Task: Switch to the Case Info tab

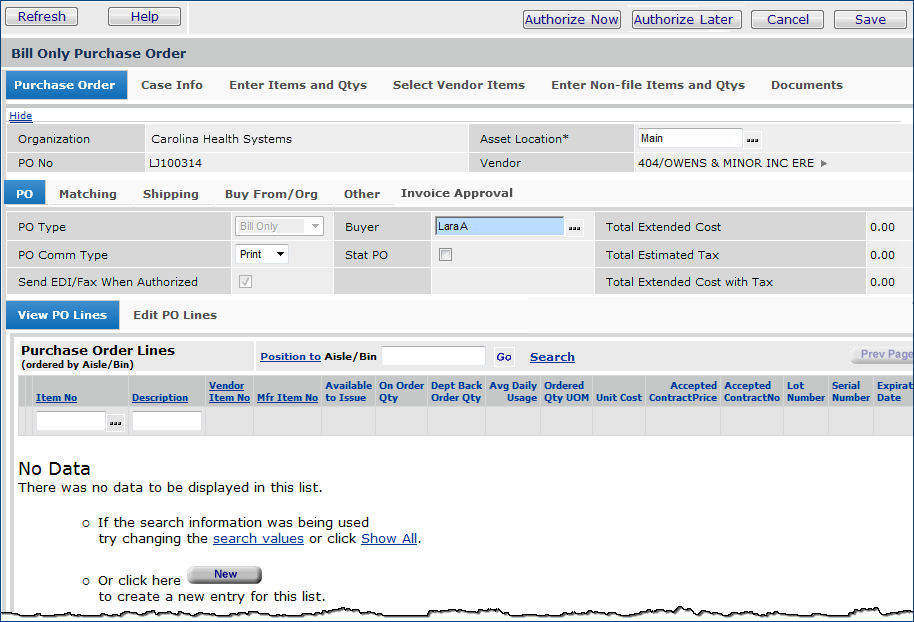Action: (172, 85)
